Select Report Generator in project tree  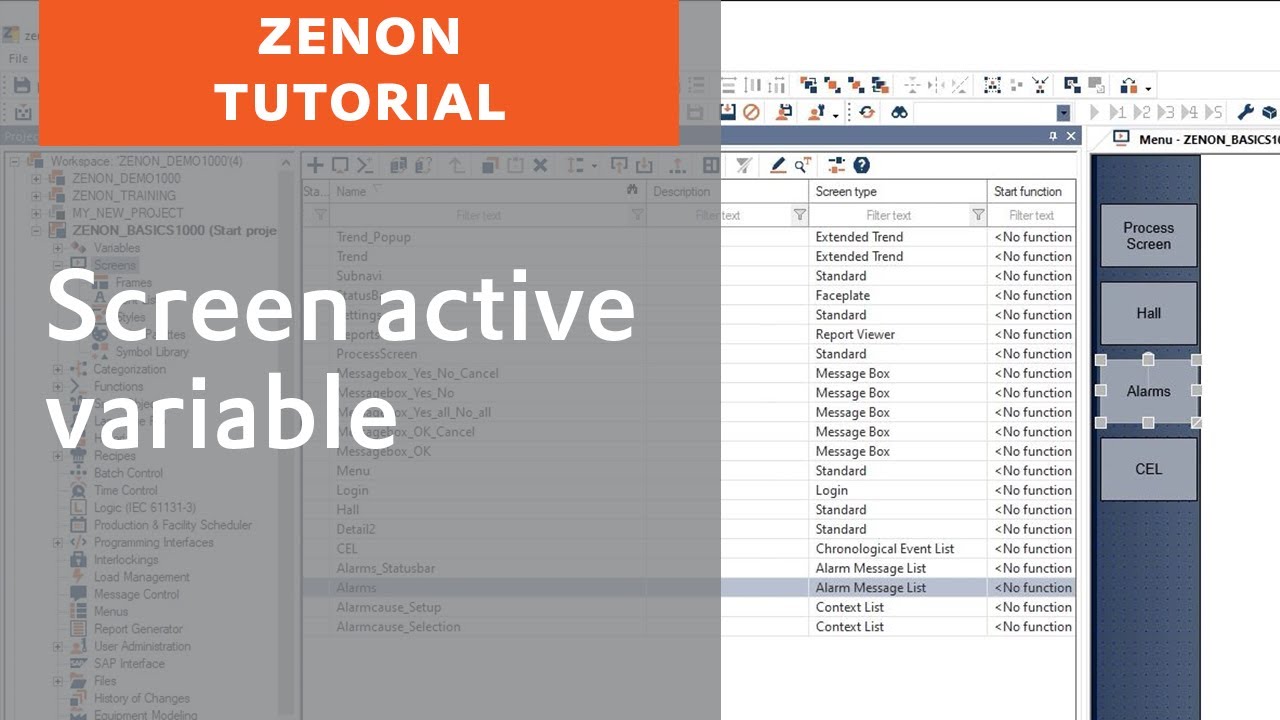coord(138,629)
